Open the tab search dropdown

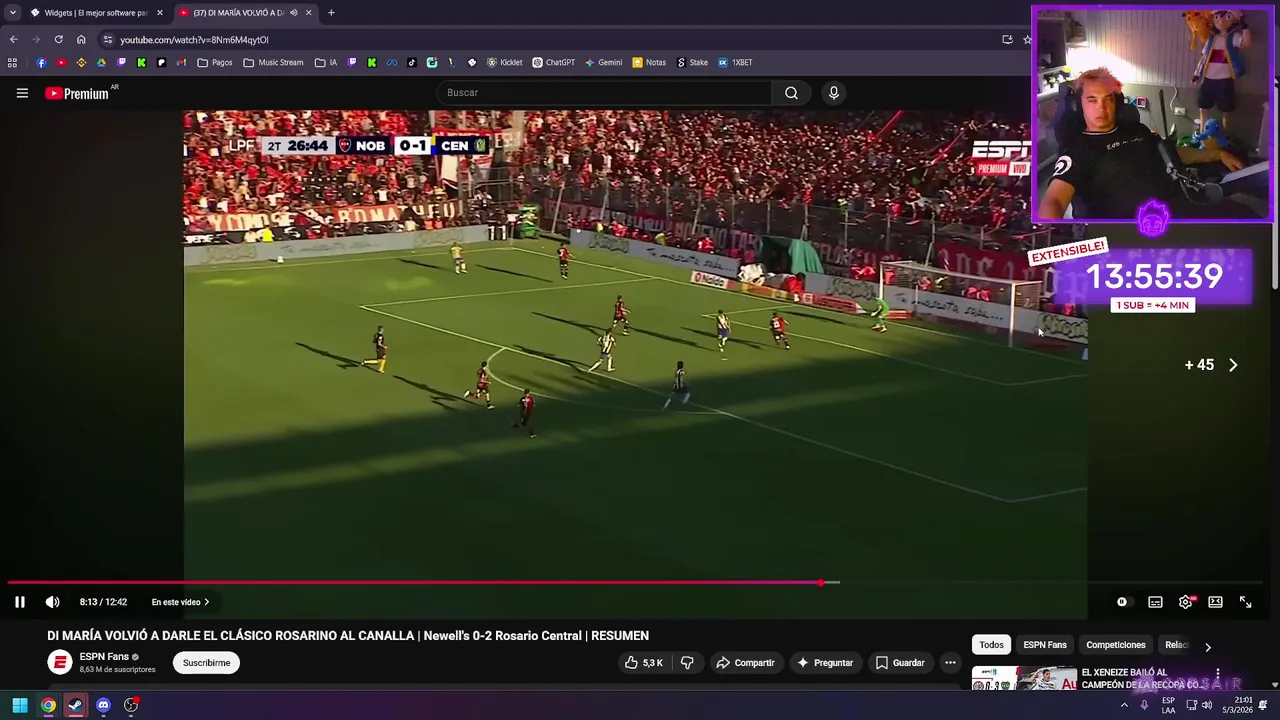click(12, 13)
